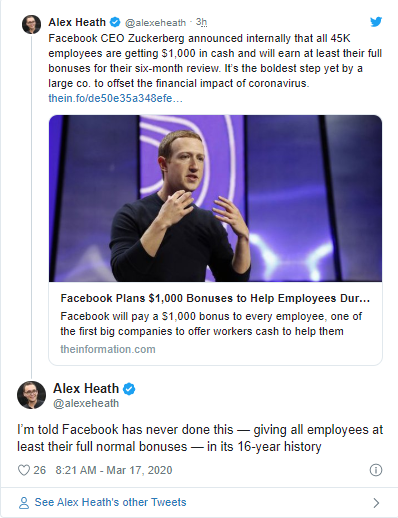
Task: Open the thein.fo shortened link
Action: point(115,98)
